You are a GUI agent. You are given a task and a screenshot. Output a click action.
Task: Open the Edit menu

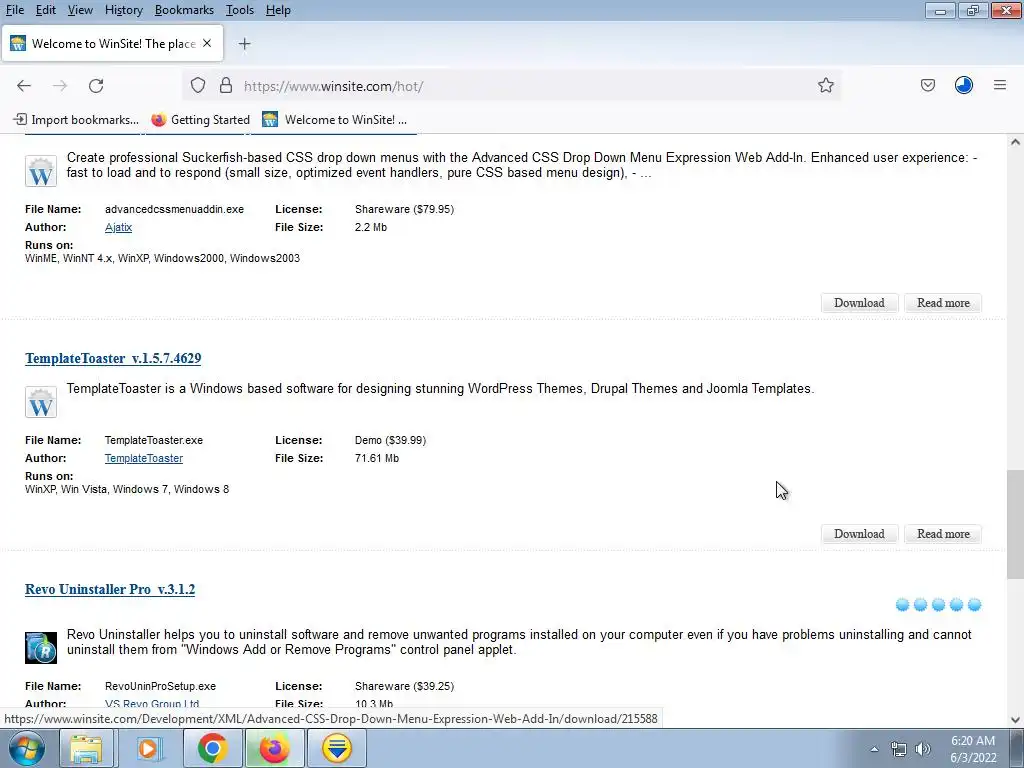pos(45,10)
